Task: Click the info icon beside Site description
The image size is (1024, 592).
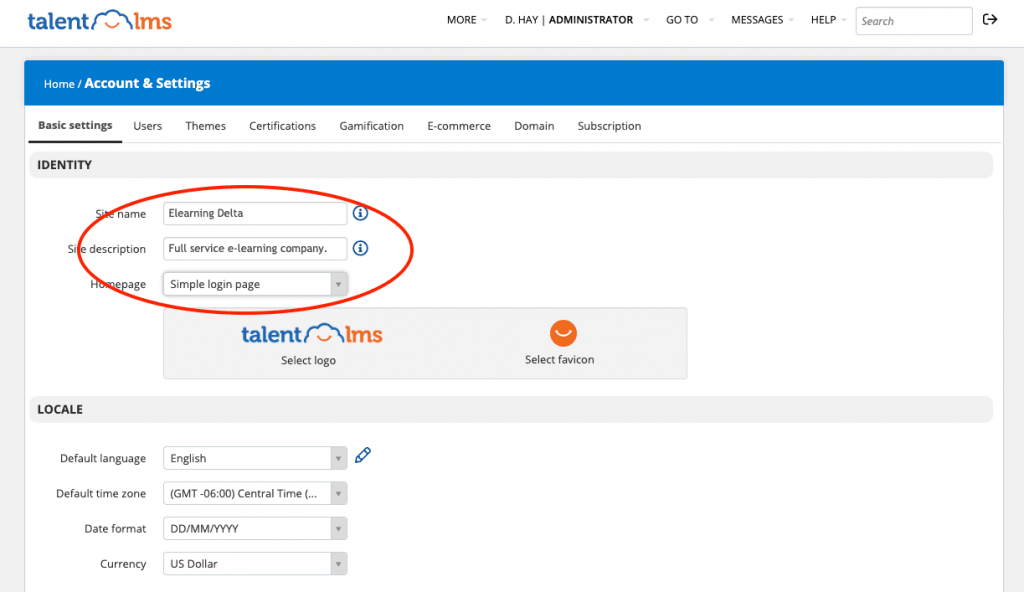Action: [360, 248]
